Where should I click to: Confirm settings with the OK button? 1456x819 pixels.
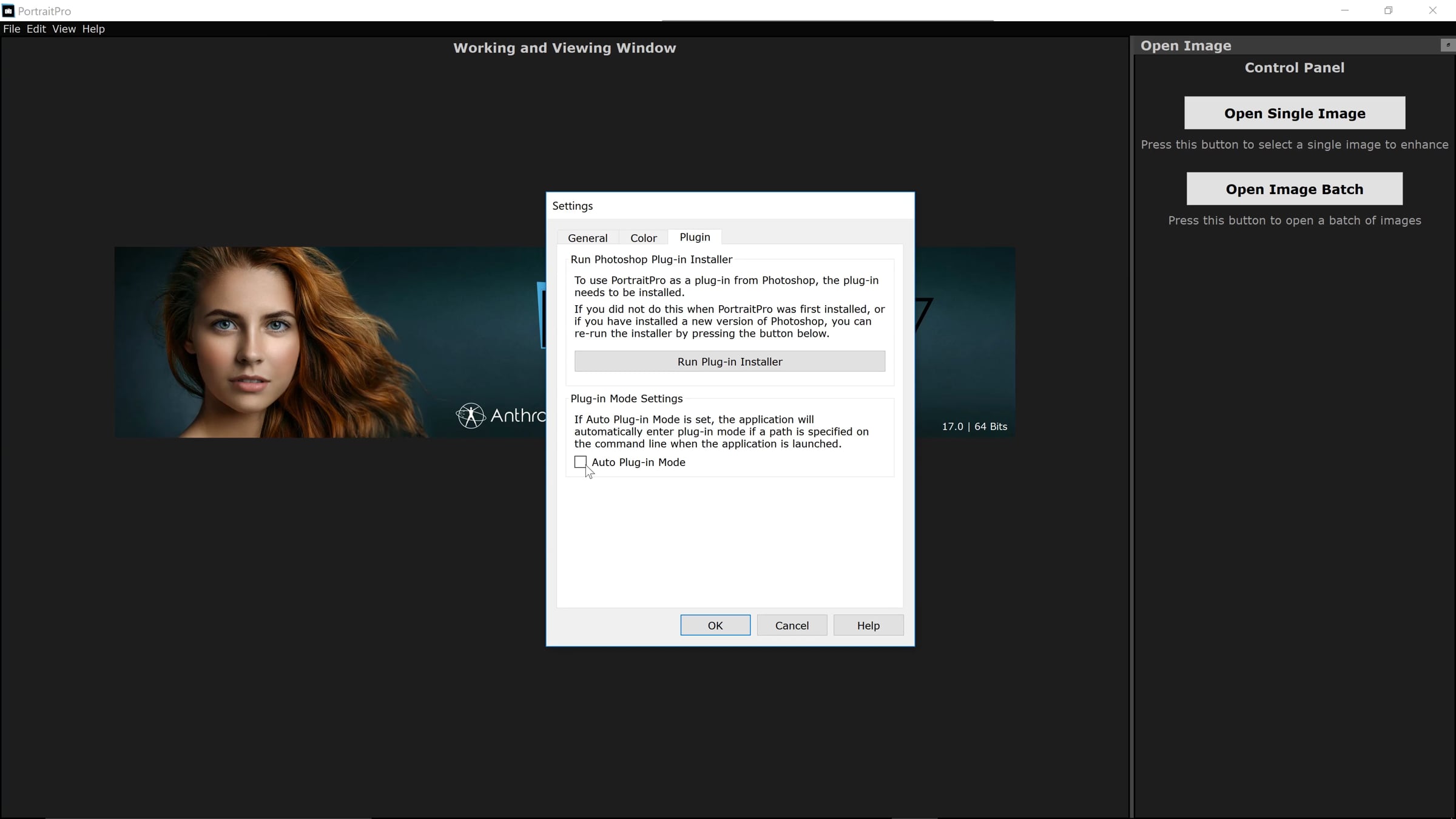coord(715,625)
